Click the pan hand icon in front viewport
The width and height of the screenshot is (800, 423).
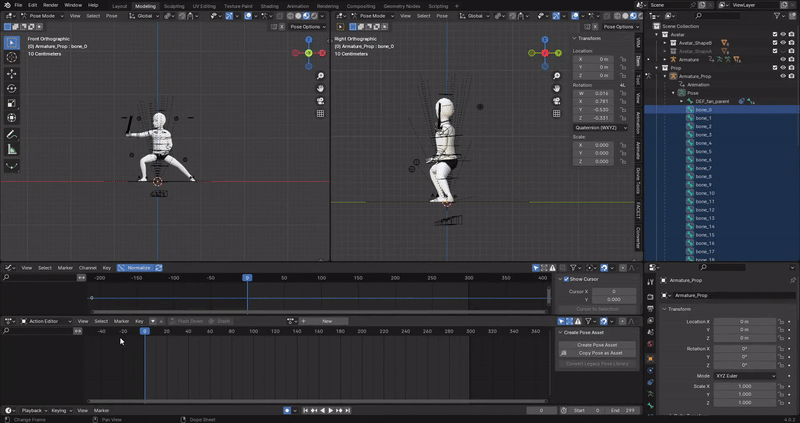click(x=320, y=88)
